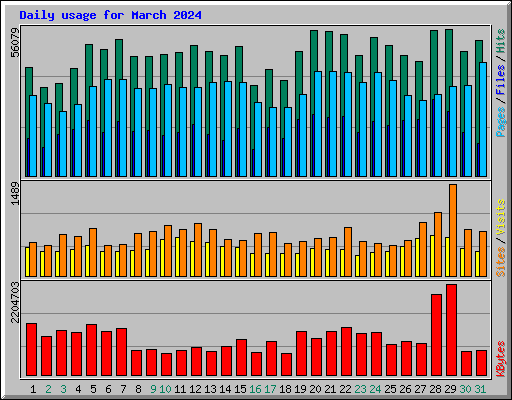This screenshot has height=400, width=512.
Task: Click the cyan pages bar for day 31
Action: pyautogui.click(x=483, y=119)
